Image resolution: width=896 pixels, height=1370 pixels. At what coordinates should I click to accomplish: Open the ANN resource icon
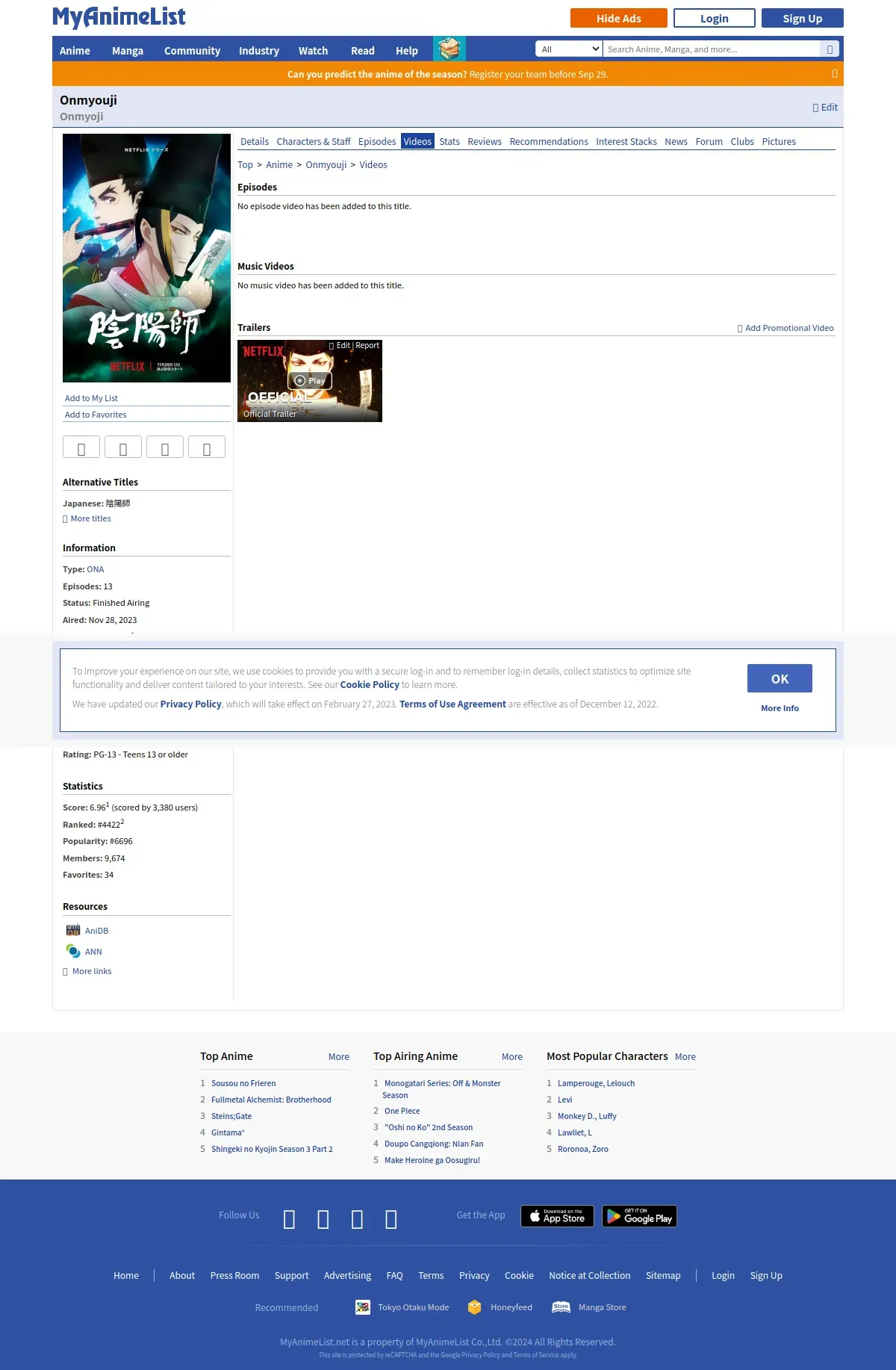click(x=72, y=951)
